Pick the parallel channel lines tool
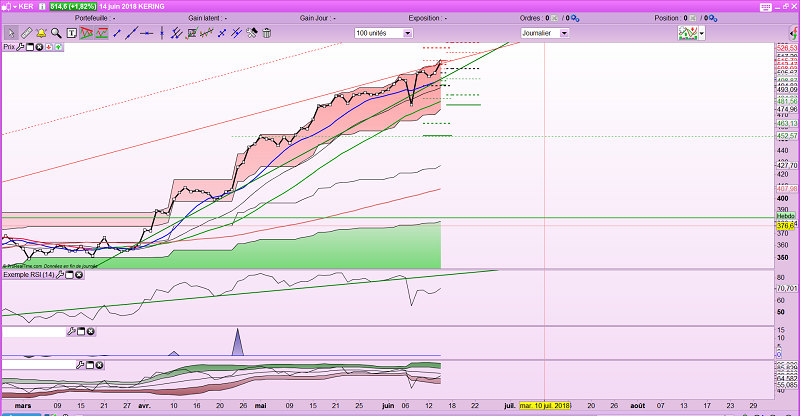The width and height of the screenshot is (800, 416). 177,33
